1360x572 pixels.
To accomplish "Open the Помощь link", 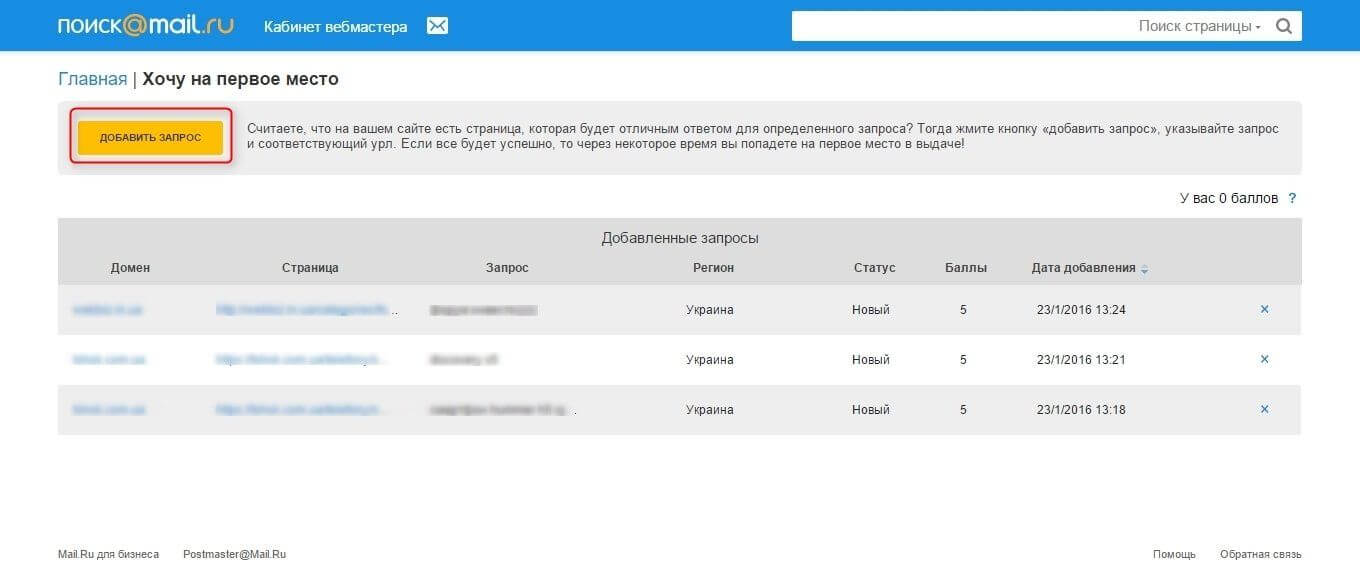I will (x=1174, y=554).
